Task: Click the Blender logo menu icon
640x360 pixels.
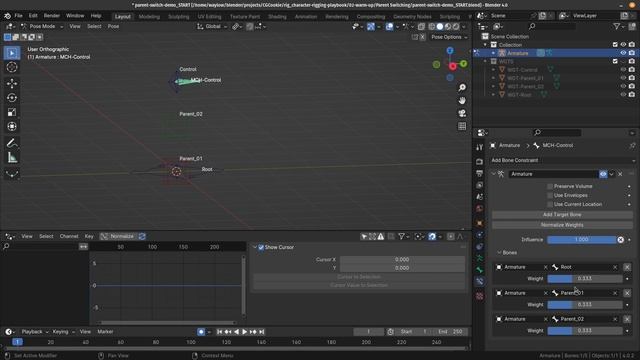Action: pos(7,16)
